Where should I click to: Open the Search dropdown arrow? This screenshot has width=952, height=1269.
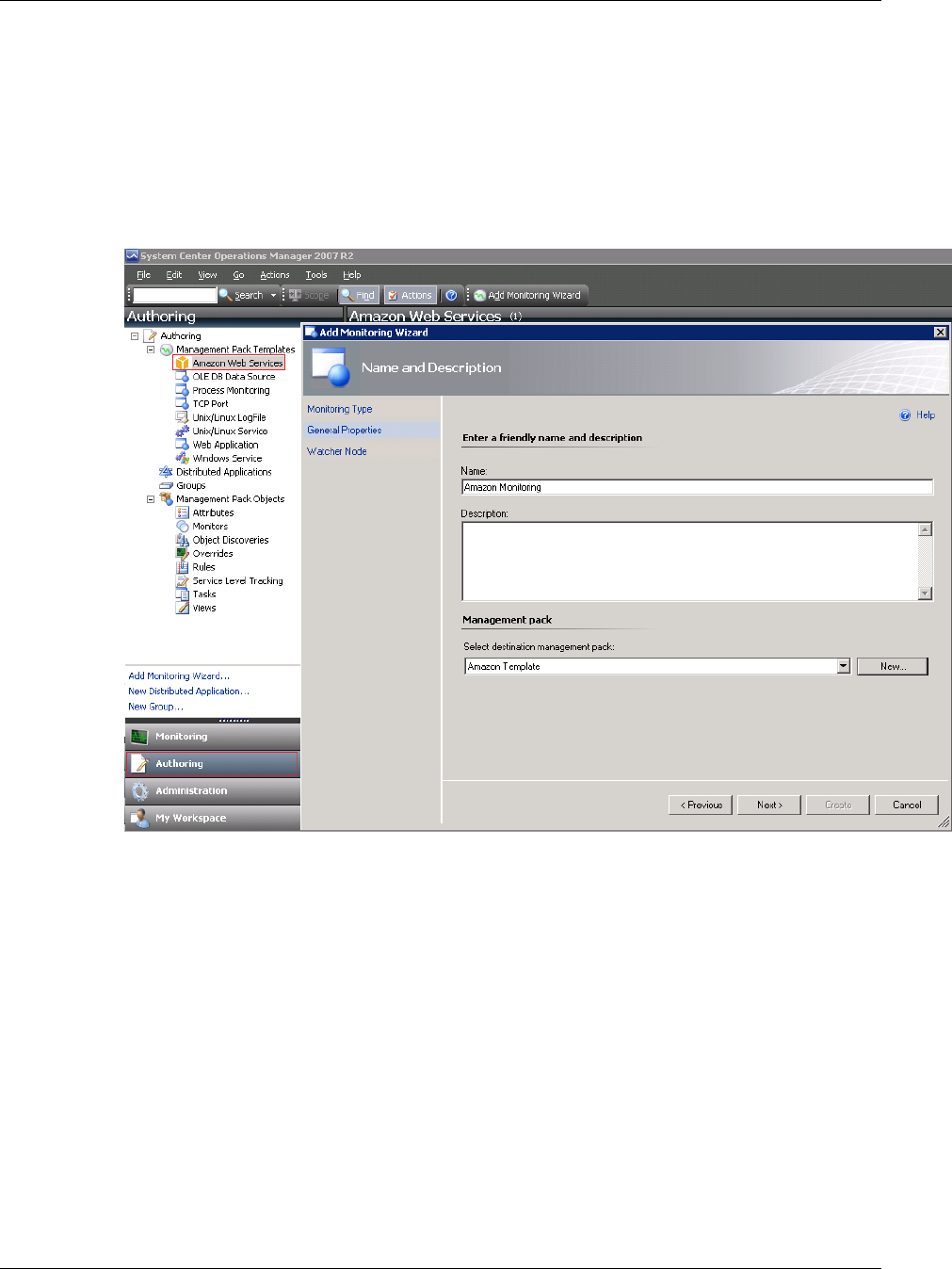[274, 295]
